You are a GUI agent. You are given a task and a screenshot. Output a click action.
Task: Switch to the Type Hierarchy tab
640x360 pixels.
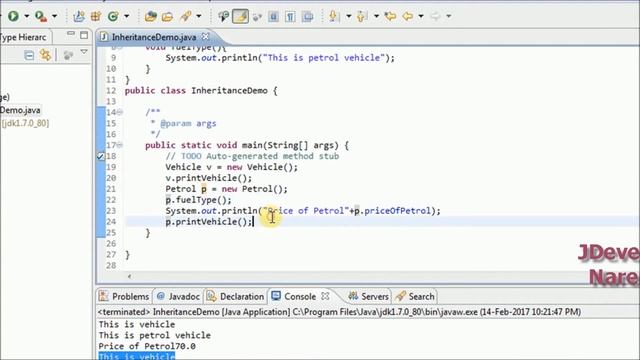[23, 37]
